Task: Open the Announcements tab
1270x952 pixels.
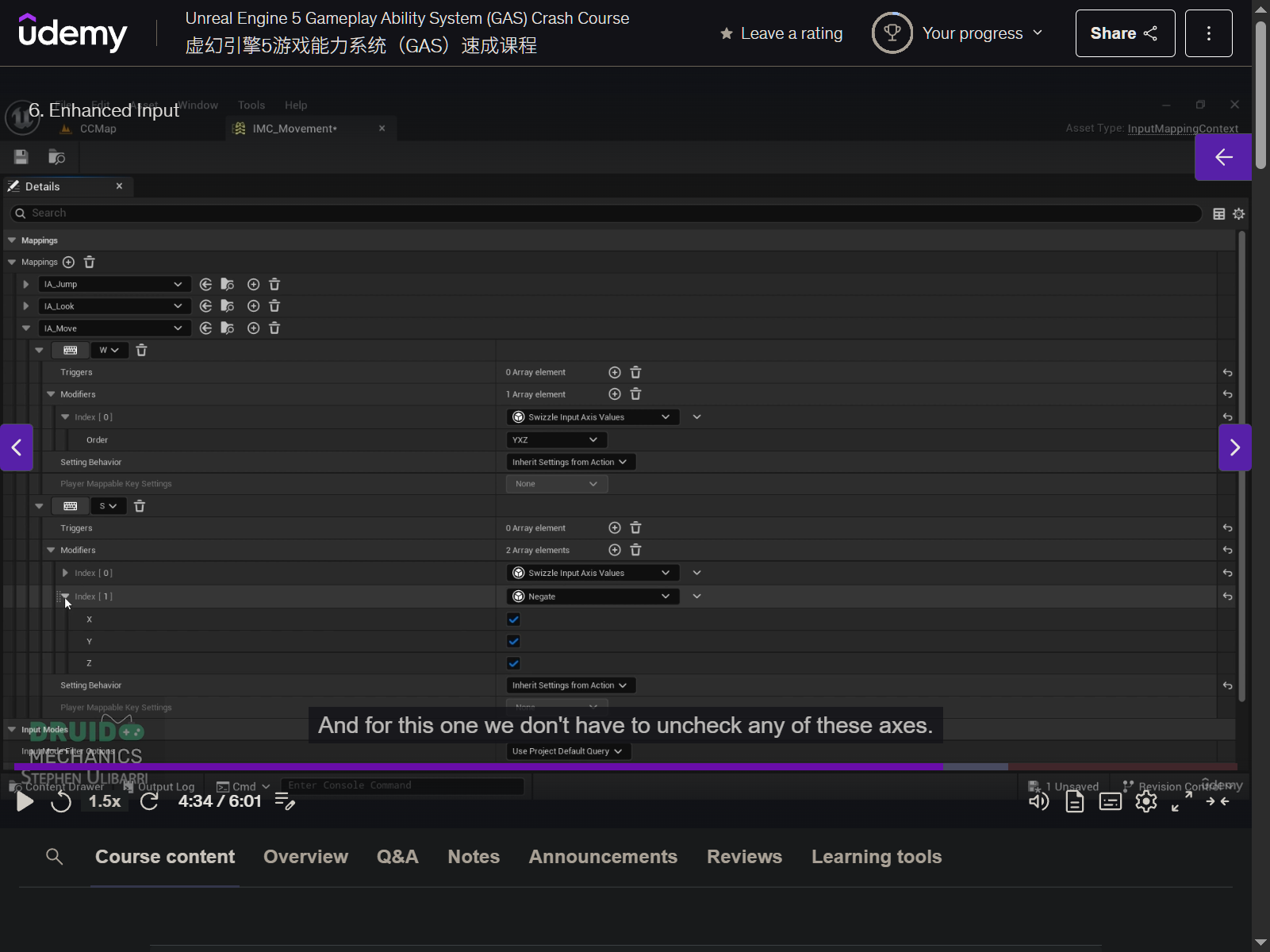Action: (603, 857)
